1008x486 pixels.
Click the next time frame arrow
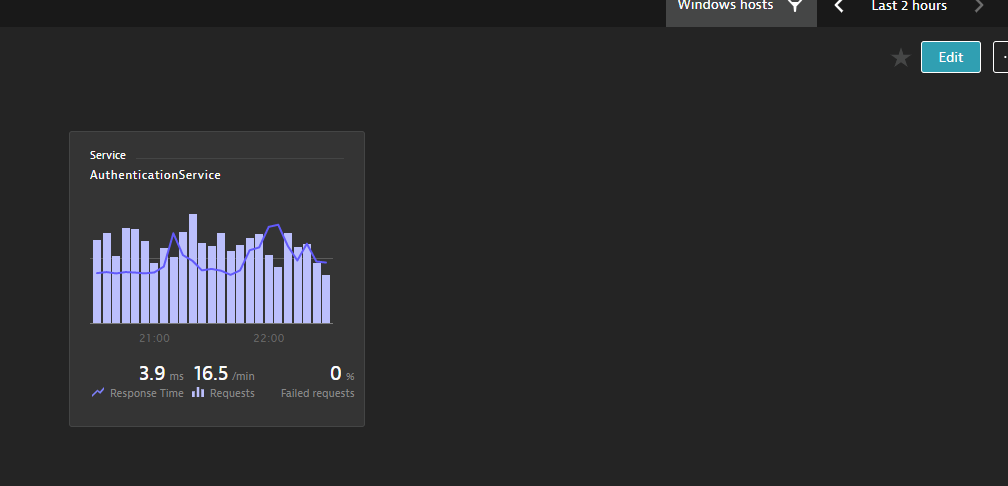[x=979, y=7]
